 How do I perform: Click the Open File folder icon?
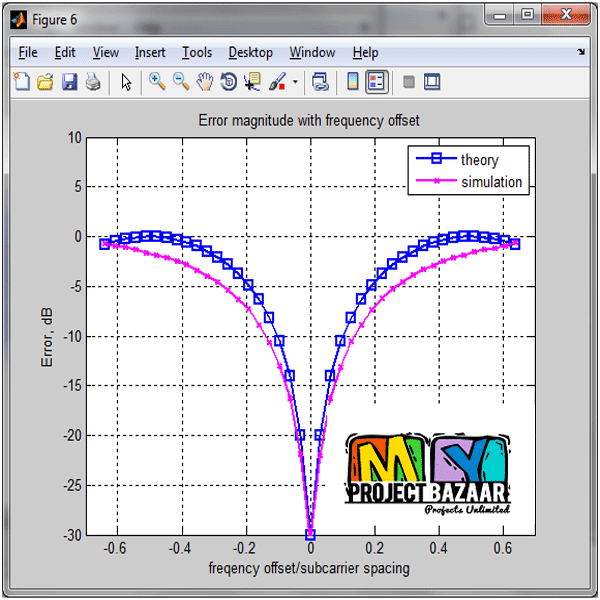pyautogui.click(x=45, y=82)
